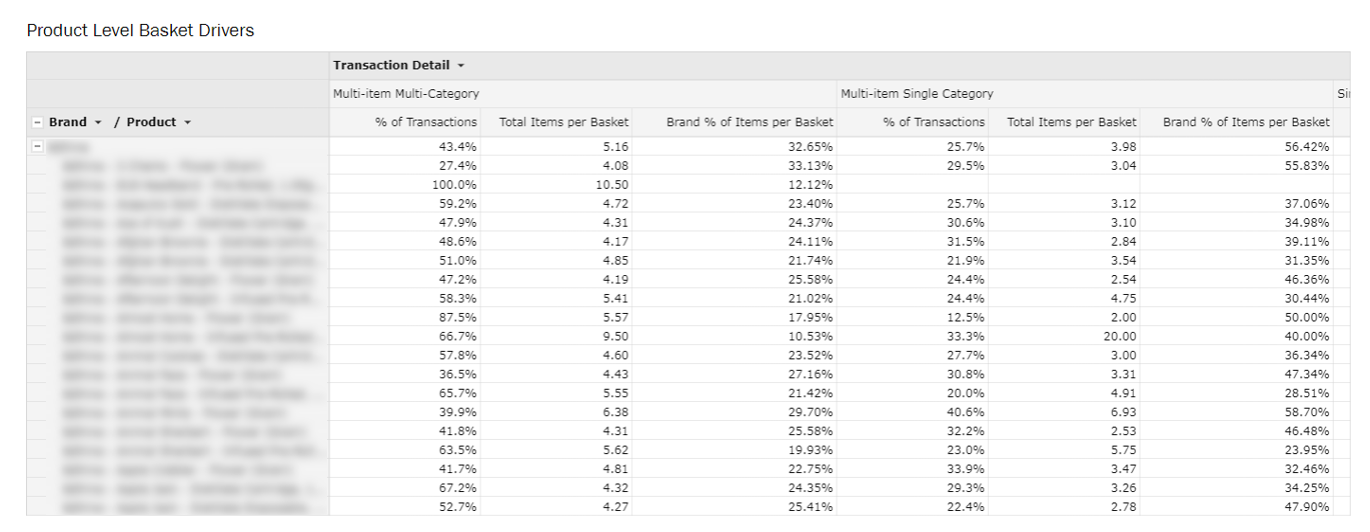Click the Product Level Basket Drivers title
1370x532 pixels.
(x=141, y=31)
